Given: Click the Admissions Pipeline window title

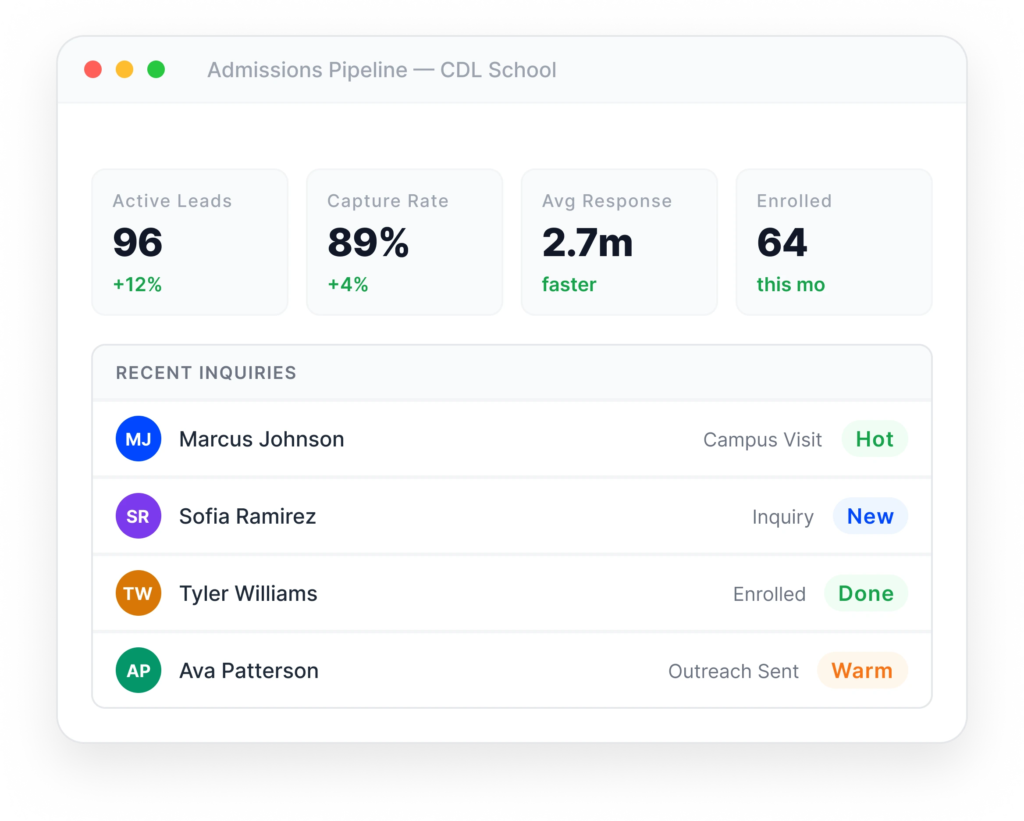Looking at the screenshot, I should tap(381, 69).
